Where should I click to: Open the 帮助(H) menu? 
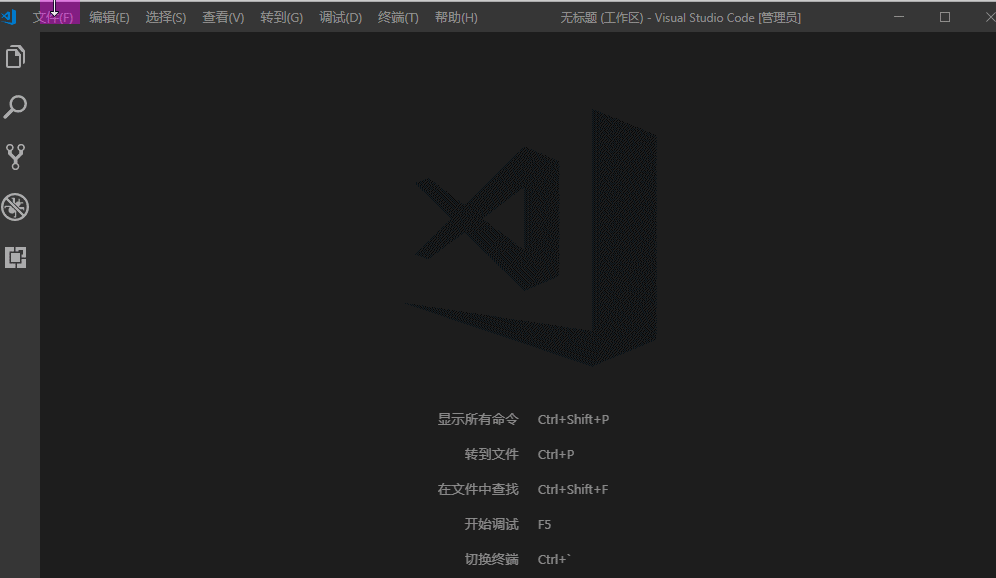coord(456,17)
